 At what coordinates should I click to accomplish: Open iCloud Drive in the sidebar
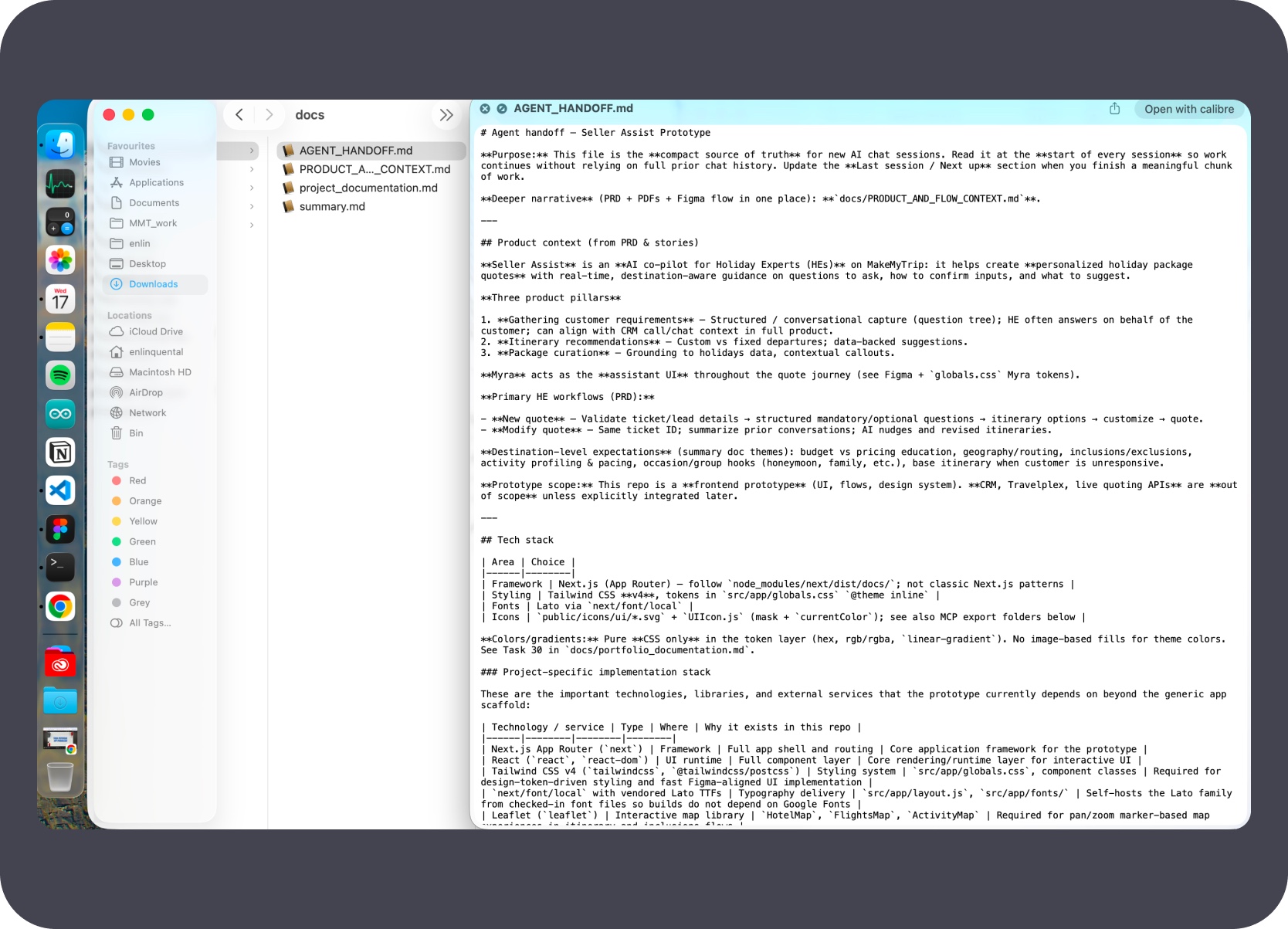pyautogui.click(x=154, y=331)
